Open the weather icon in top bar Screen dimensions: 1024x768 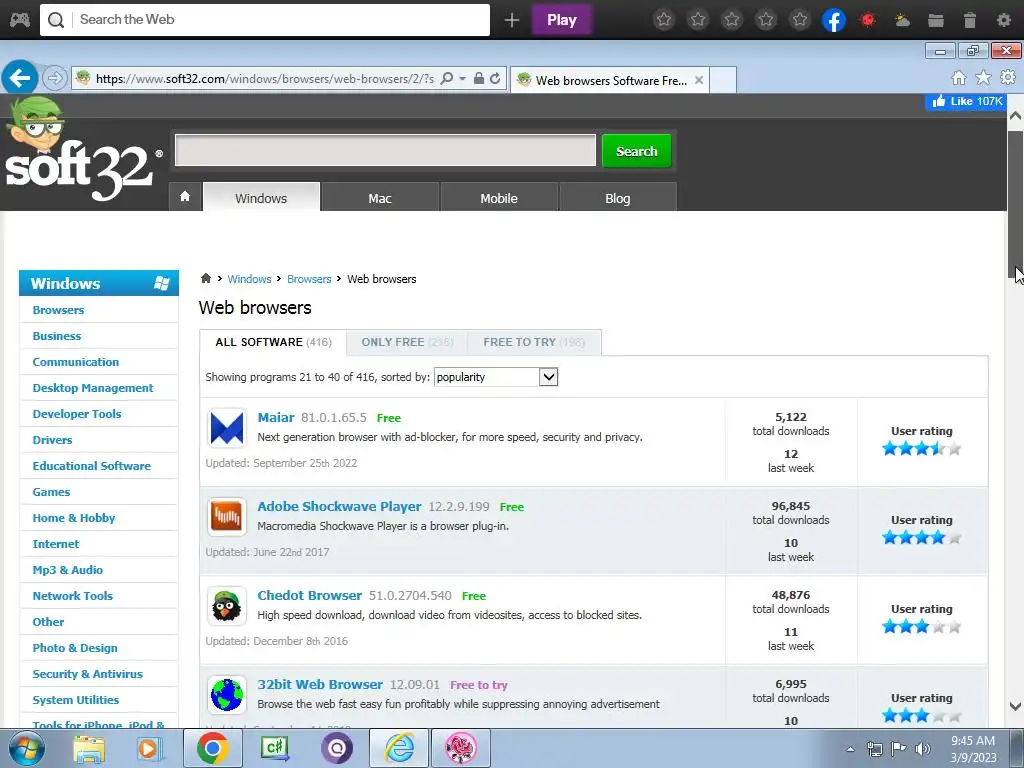tap(902, 20)
